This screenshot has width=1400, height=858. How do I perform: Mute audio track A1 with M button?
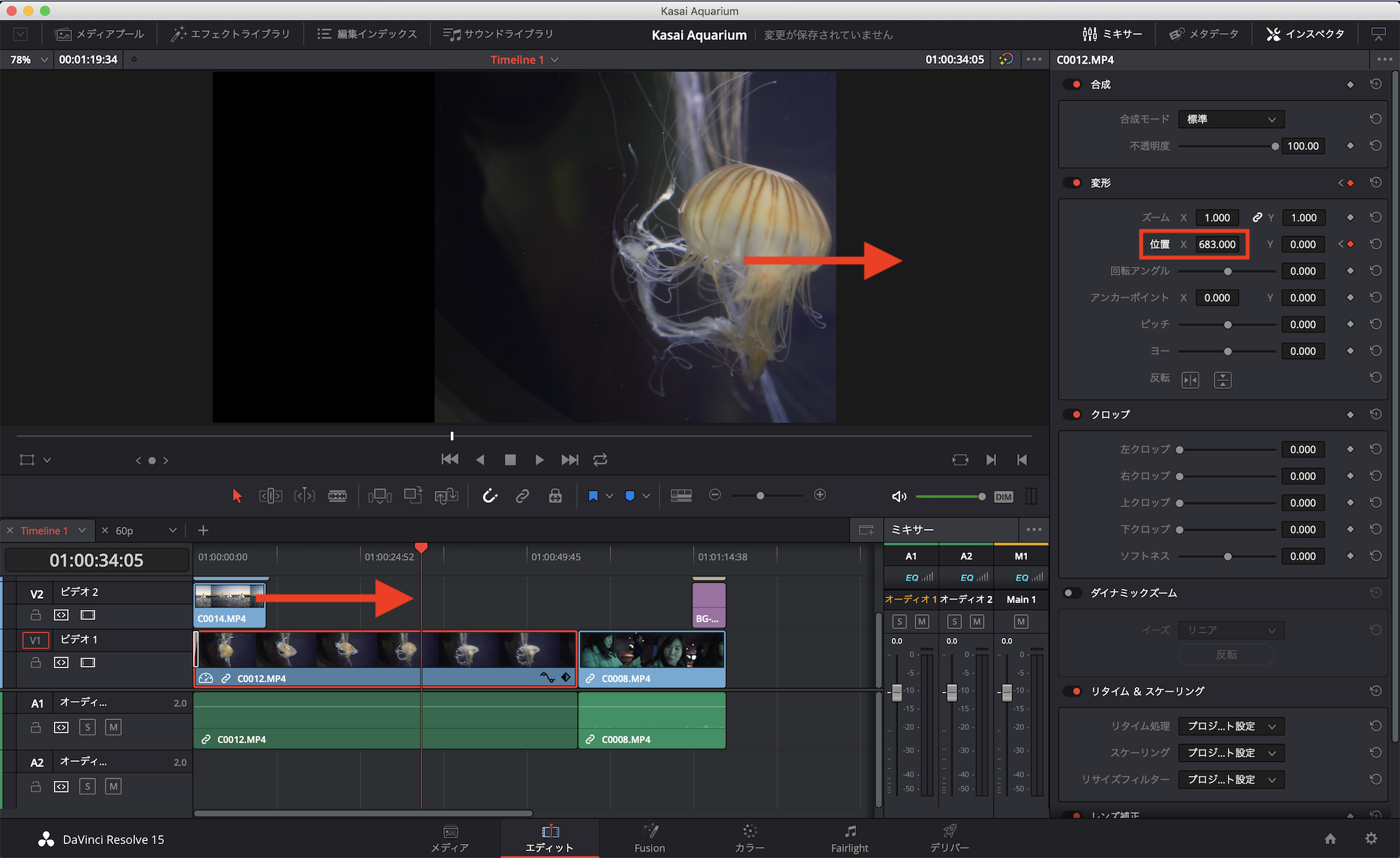click(x=113, y=727)
